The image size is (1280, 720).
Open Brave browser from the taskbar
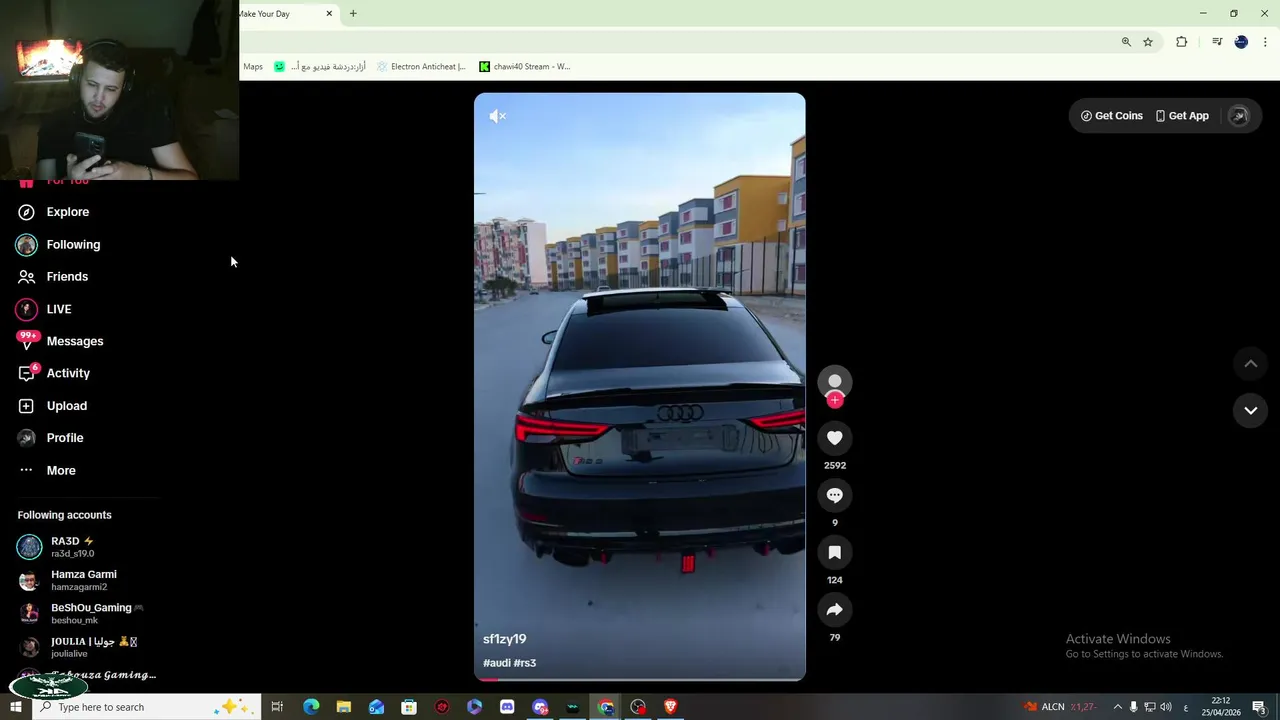pos(670,707)
